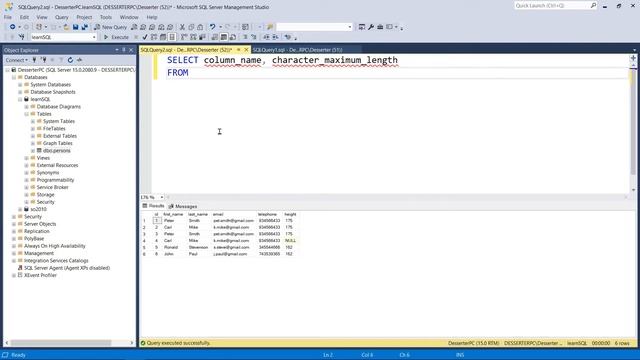Click the Cut scissors icon

(x=182, y=27)
